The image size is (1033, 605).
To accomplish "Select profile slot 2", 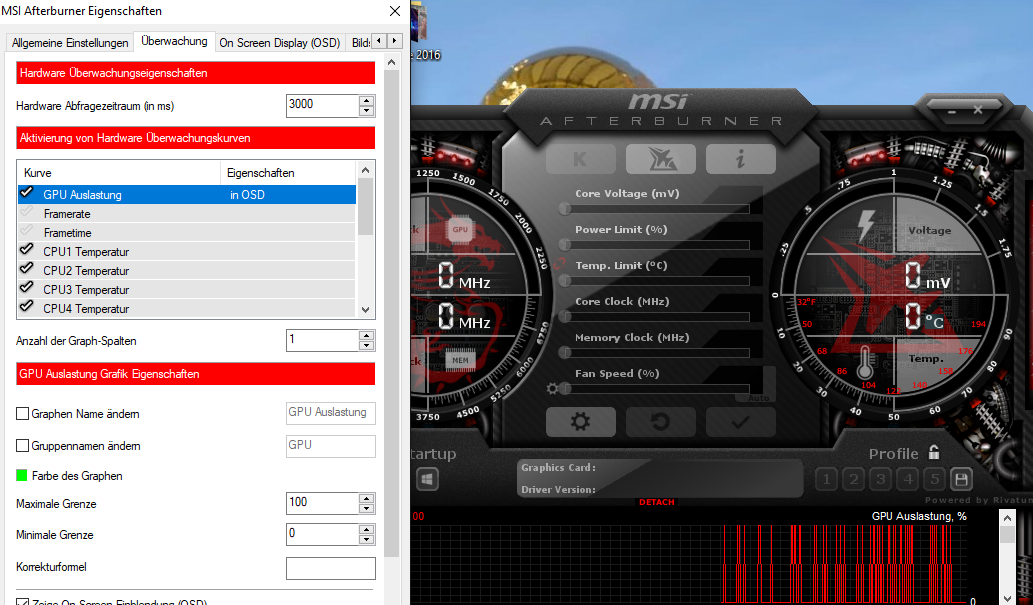I will pos(854,479).
